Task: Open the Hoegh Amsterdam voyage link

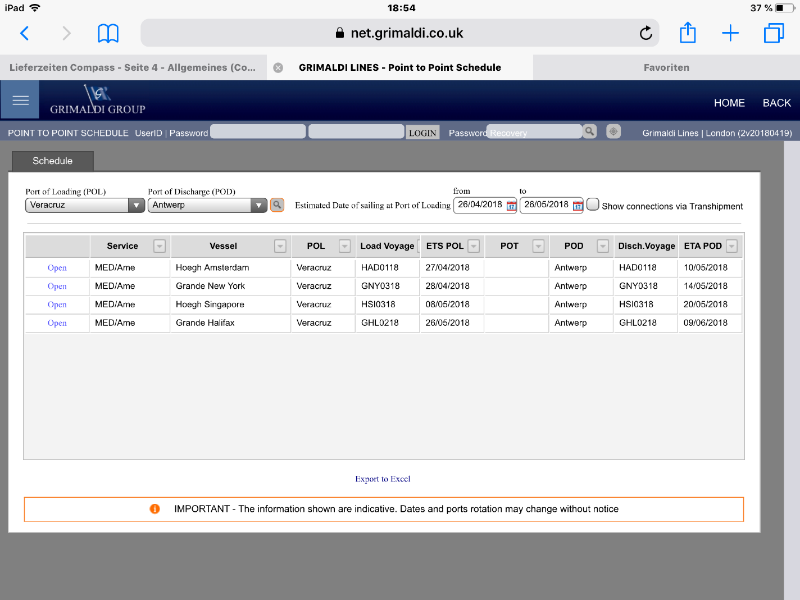Action: click(x=57, y=267)
